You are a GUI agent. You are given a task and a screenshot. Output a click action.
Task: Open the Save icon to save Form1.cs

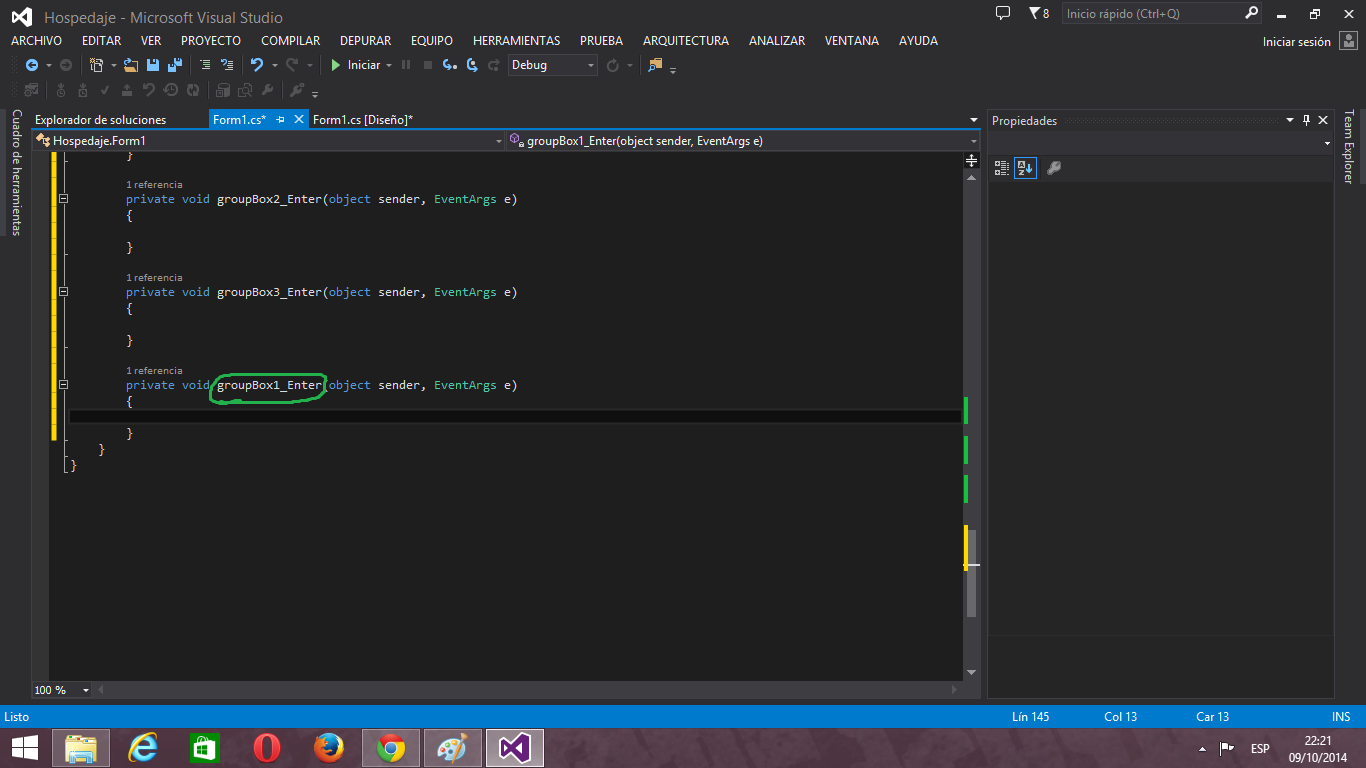[x=152, y=65]
